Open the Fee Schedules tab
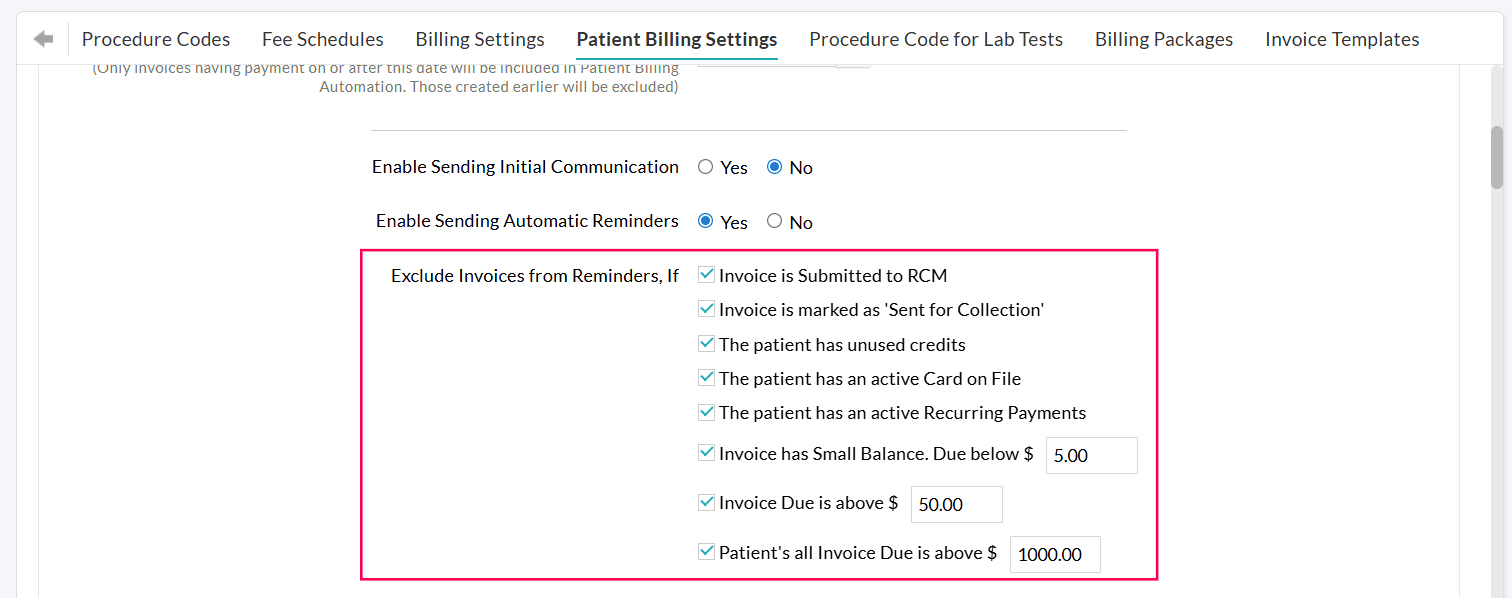Viewport: 1512px width, 598px height. (x=322, y=39)
